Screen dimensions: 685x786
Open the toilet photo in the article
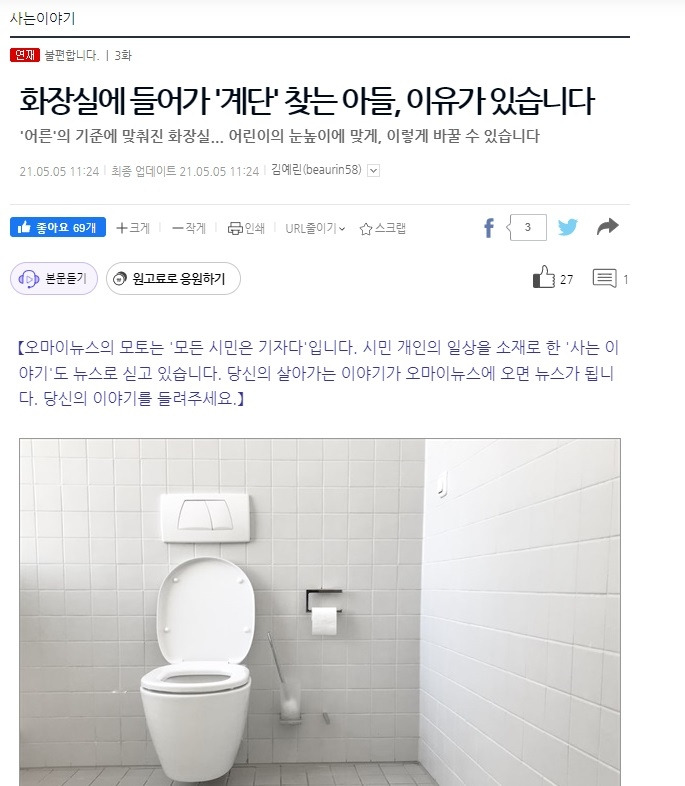[320, 612]
